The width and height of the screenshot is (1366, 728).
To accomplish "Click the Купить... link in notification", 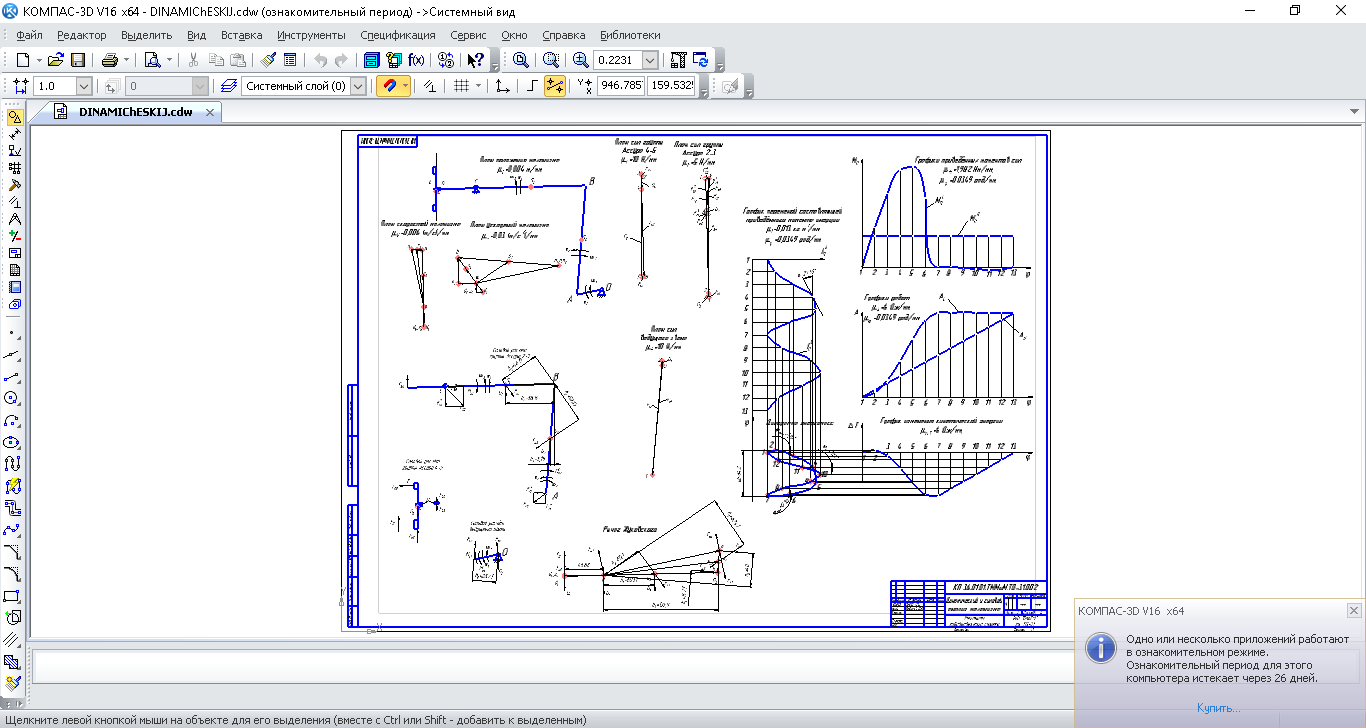I will tap(1217, 708).
